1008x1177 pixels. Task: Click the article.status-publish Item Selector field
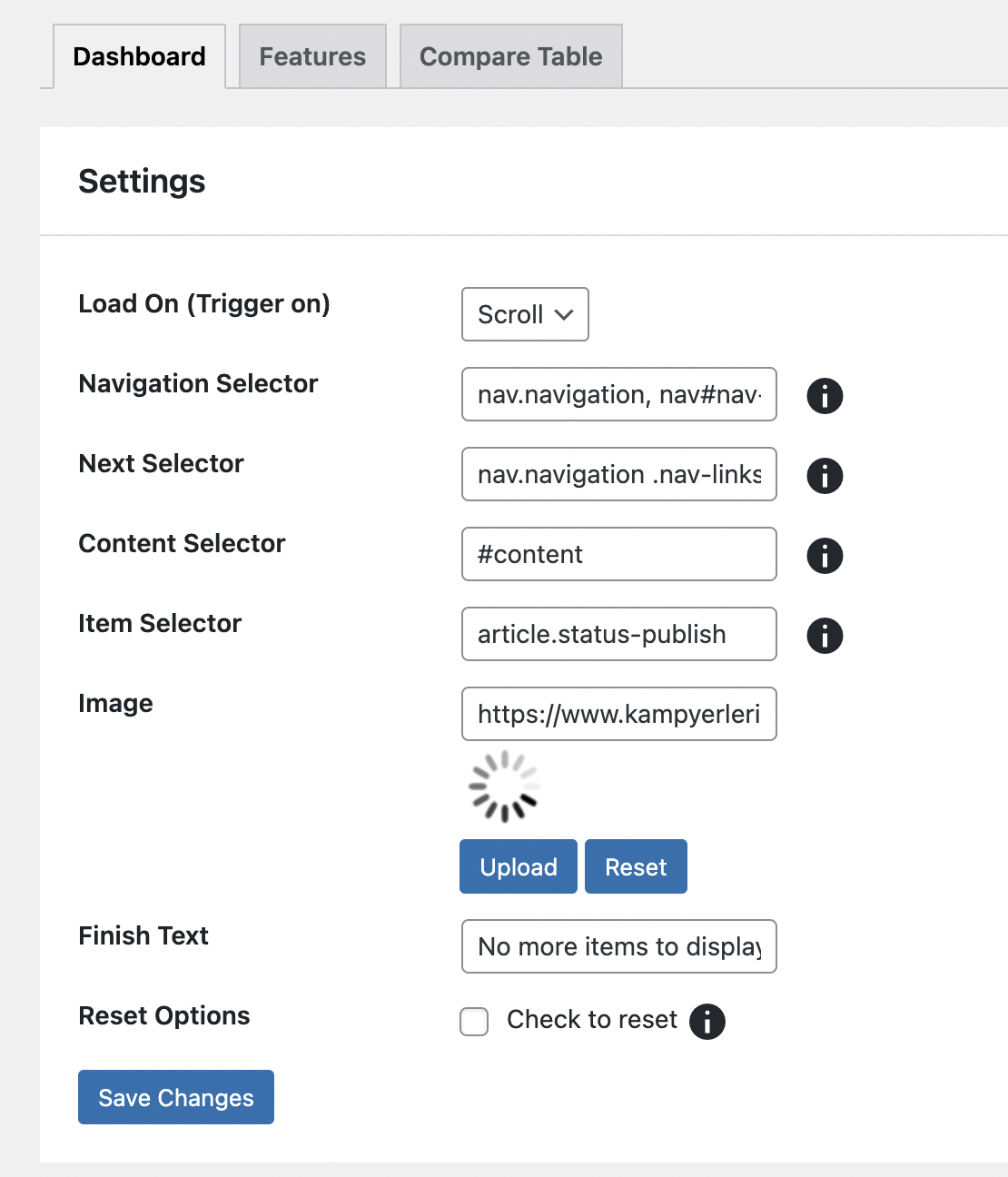pos(619,634)
